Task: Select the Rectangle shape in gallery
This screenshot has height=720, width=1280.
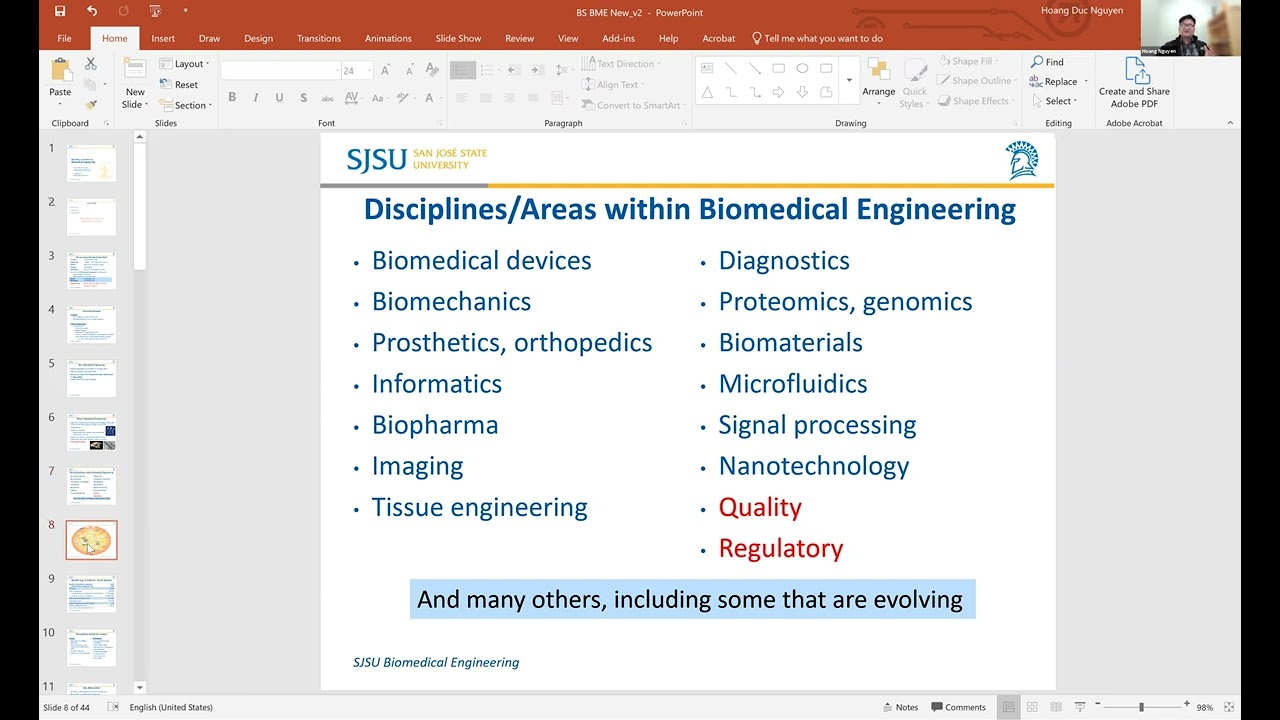Action: (x=778, y=68)
